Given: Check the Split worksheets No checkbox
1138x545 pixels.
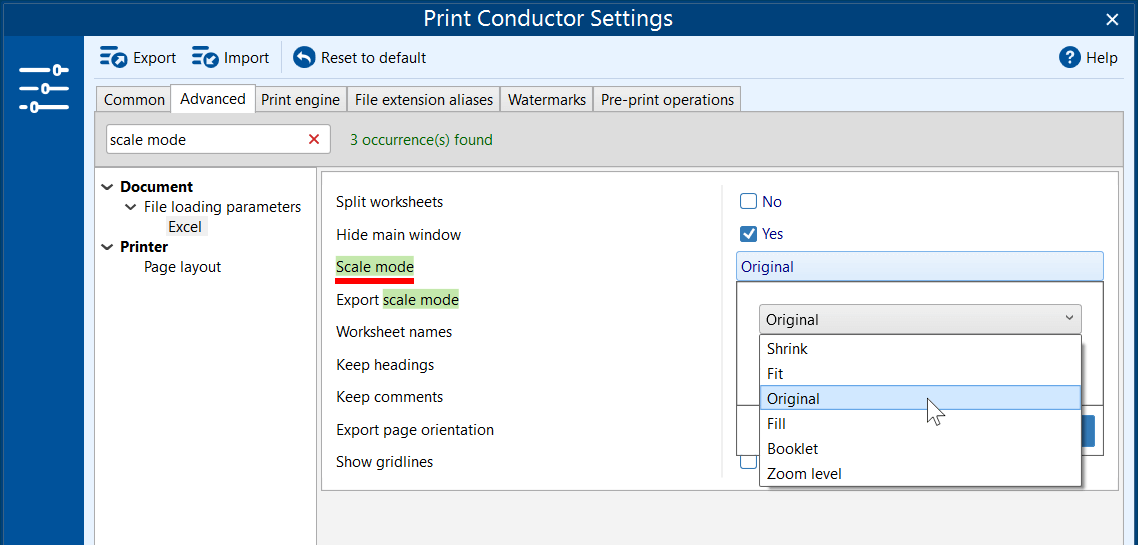Looking at the screenshot, I should point(748,202).
